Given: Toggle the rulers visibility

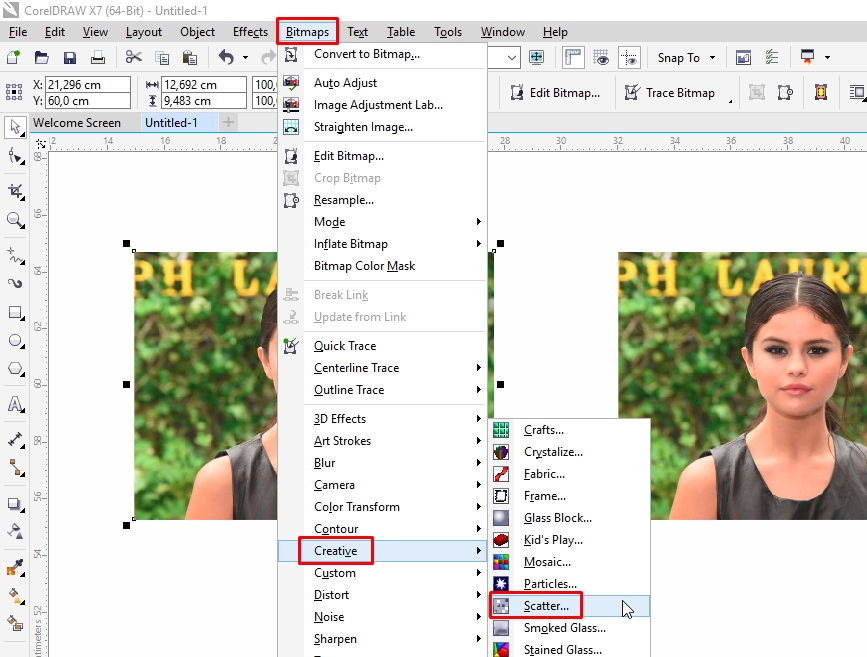Looking at the screenshot, I should 572,57.
